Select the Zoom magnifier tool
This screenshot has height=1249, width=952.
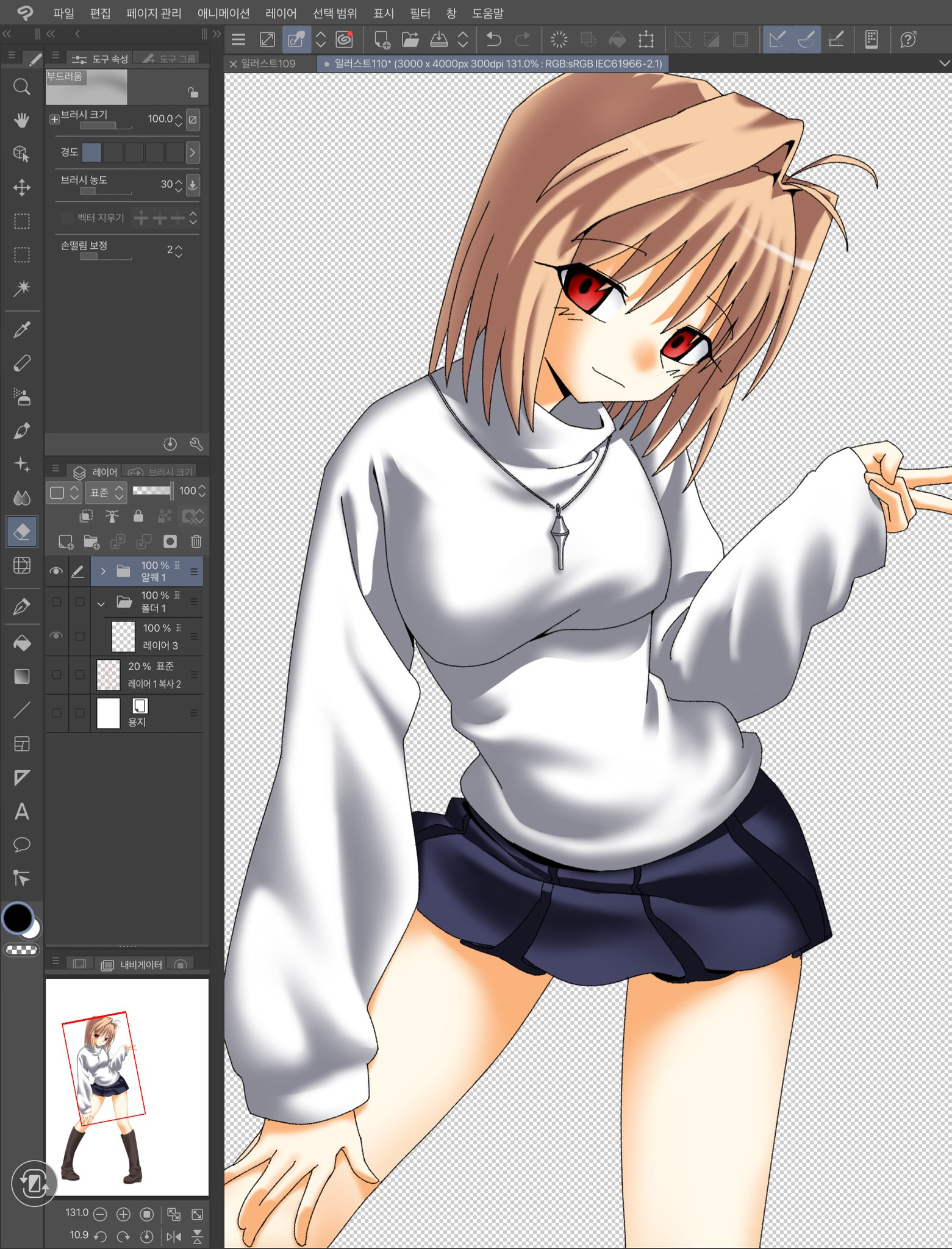pyautogui.click(x=22, y=87)
